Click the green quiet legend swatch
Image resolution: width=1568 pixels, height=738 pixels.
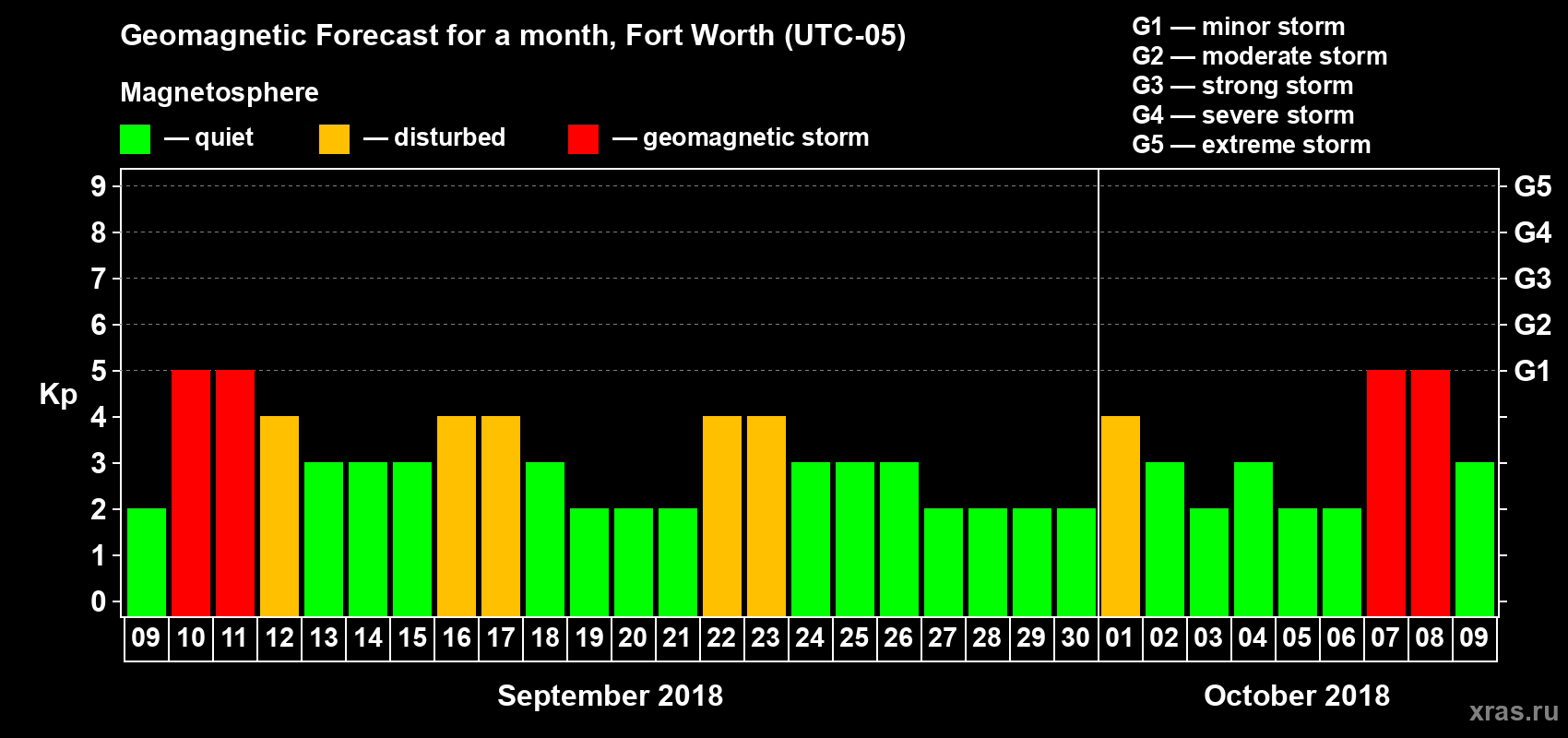pos(135,139)
